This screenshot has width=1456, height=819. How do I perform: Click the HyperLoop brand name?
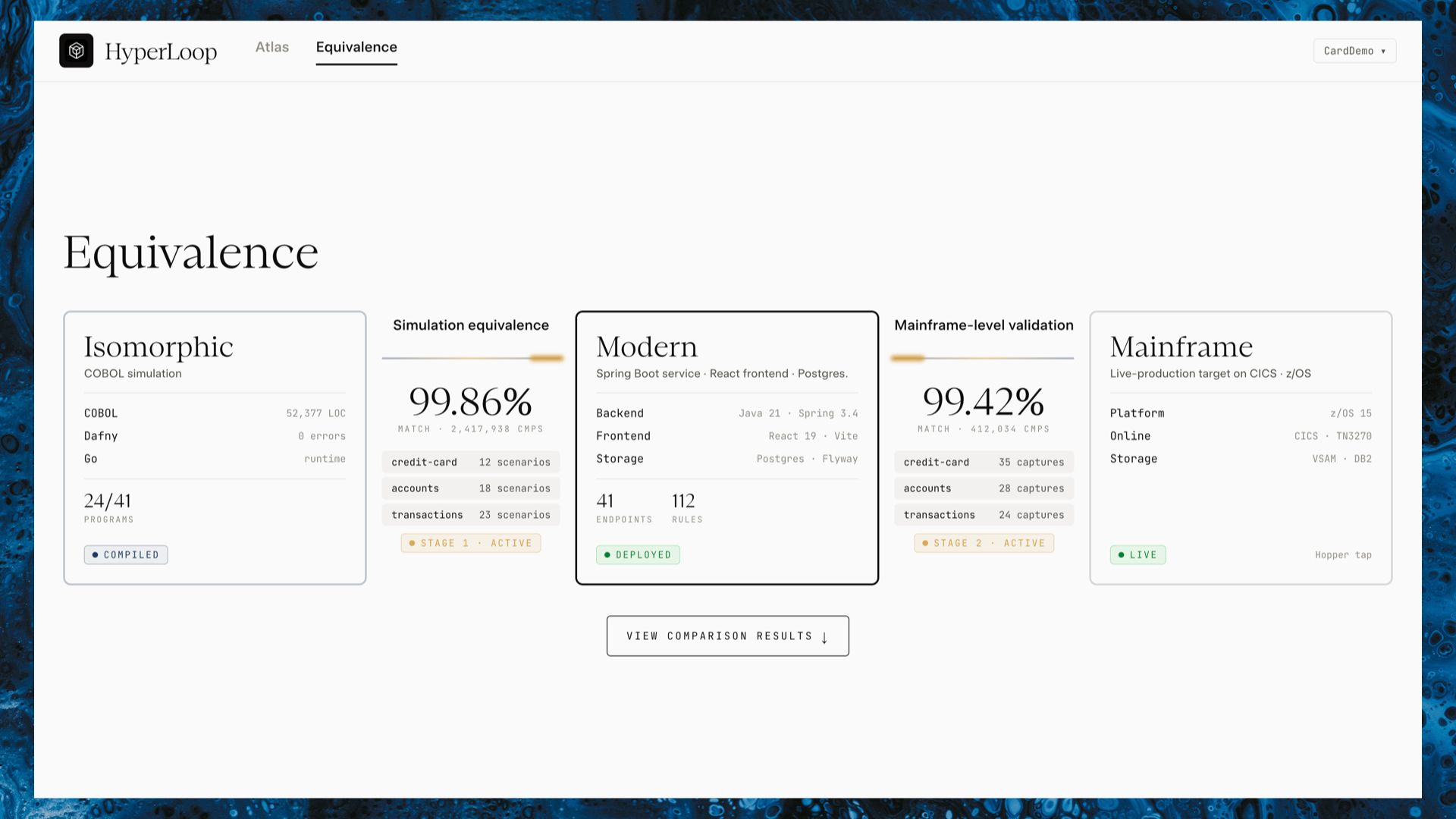[x=161, y=52]
